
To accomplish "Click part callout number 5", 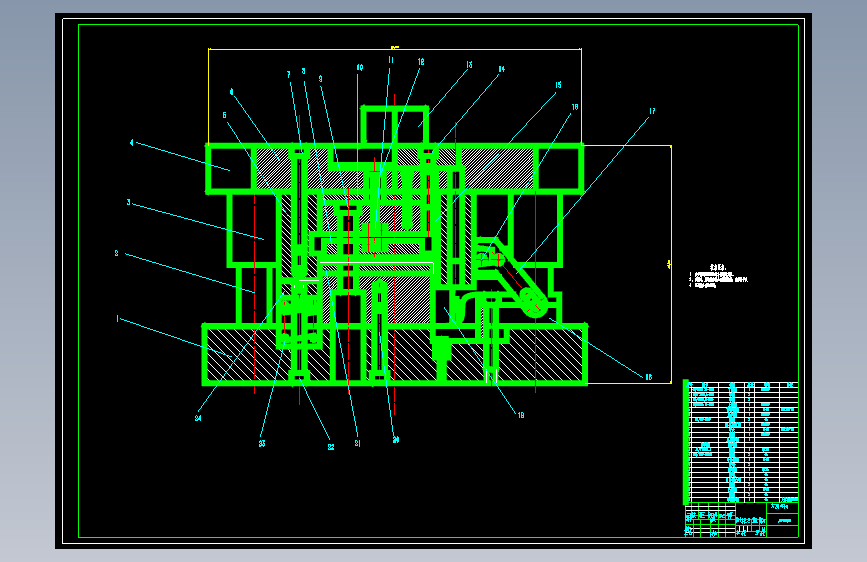I will tap(224, 115).
